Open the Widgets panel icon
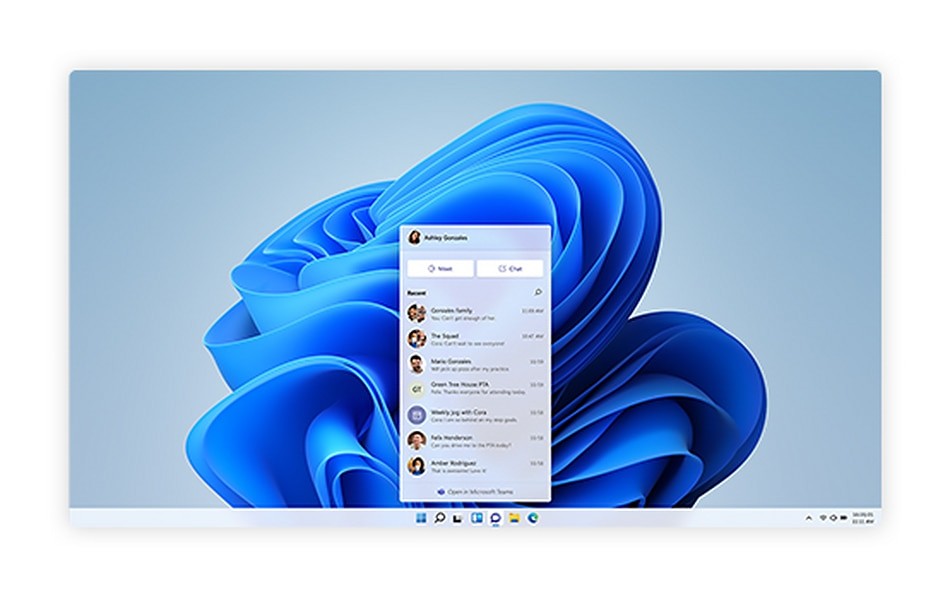The height and width of the screenshot is (600, 950). [x=476, y=518]
